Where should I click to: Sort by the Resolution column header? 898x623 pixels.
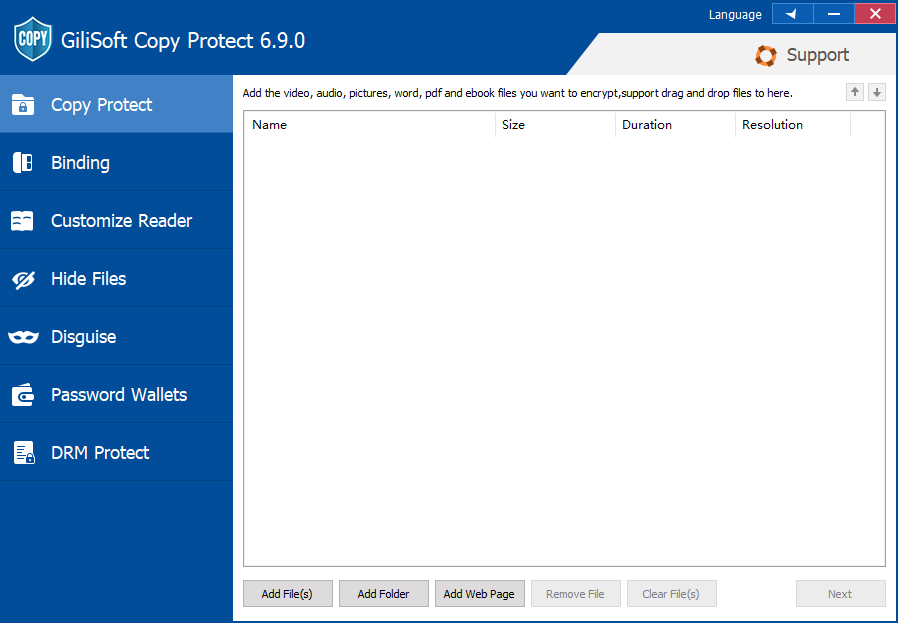[793, 125]
